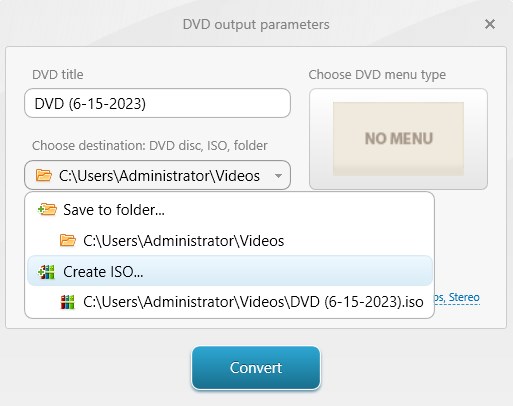This screenshot has height=406, width=513.
Task: Click the ISO file icon beside the .iso path
Action: 67,302
